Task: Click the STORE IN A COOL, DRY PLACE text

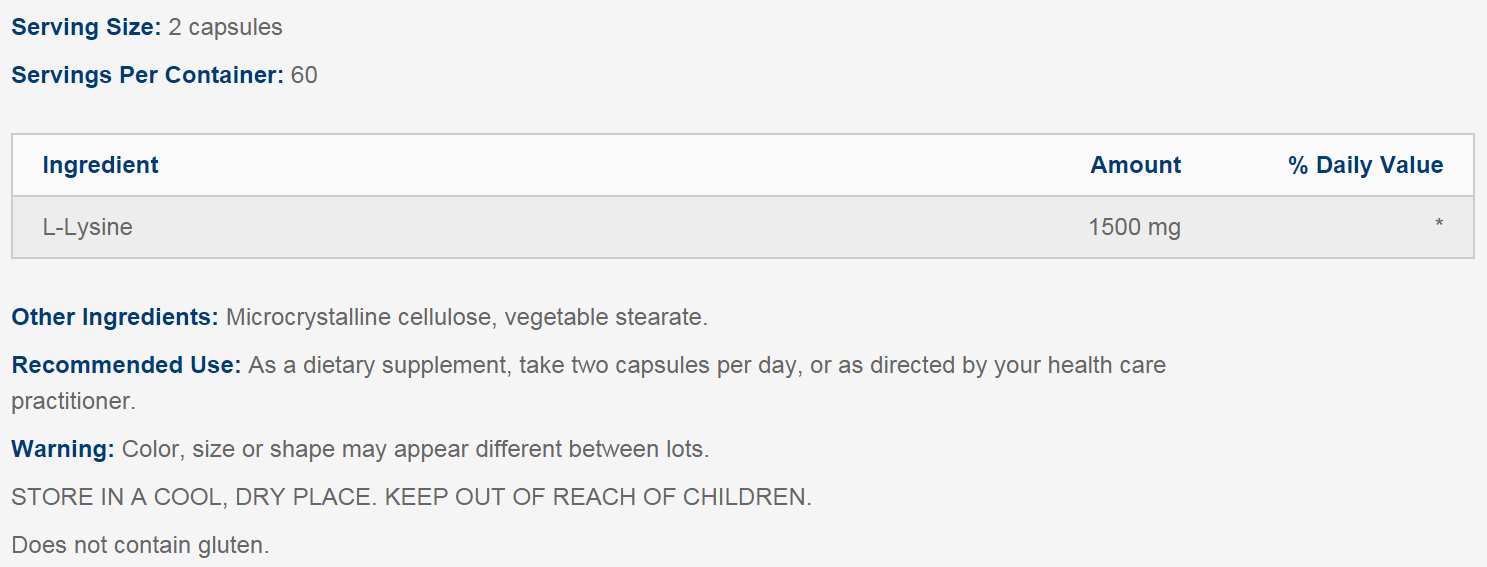Action: [194, 497]
